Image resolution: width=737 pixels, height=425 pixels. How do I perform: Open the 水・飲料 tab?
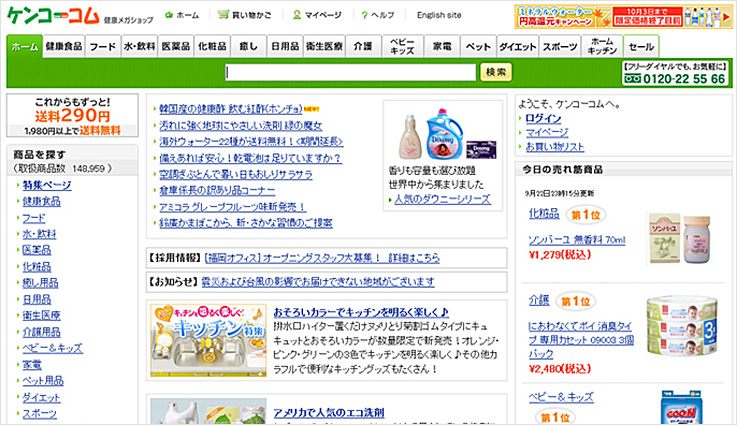(x=139, y=47)
